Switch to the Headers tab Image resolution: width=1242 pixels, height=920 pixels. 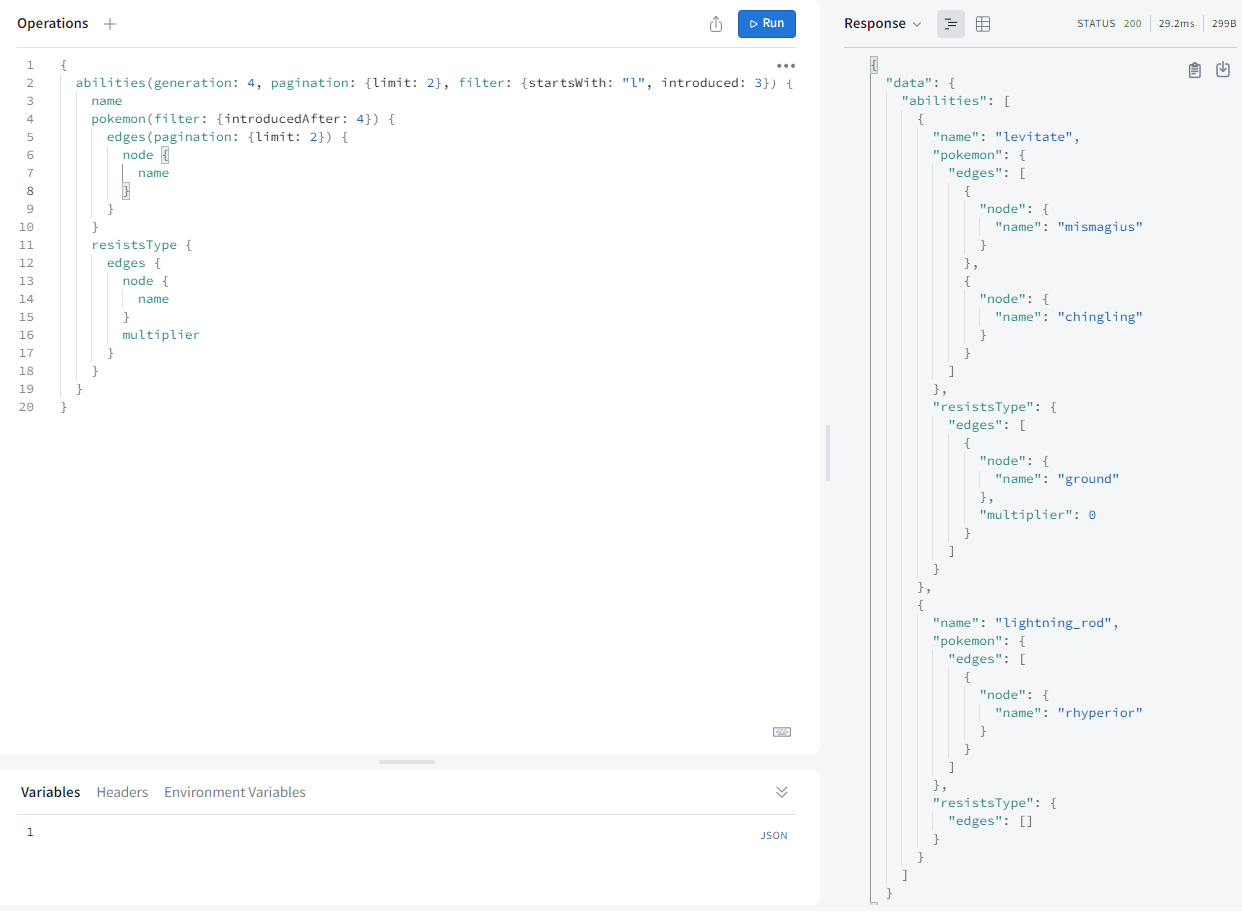click(122, 792)
